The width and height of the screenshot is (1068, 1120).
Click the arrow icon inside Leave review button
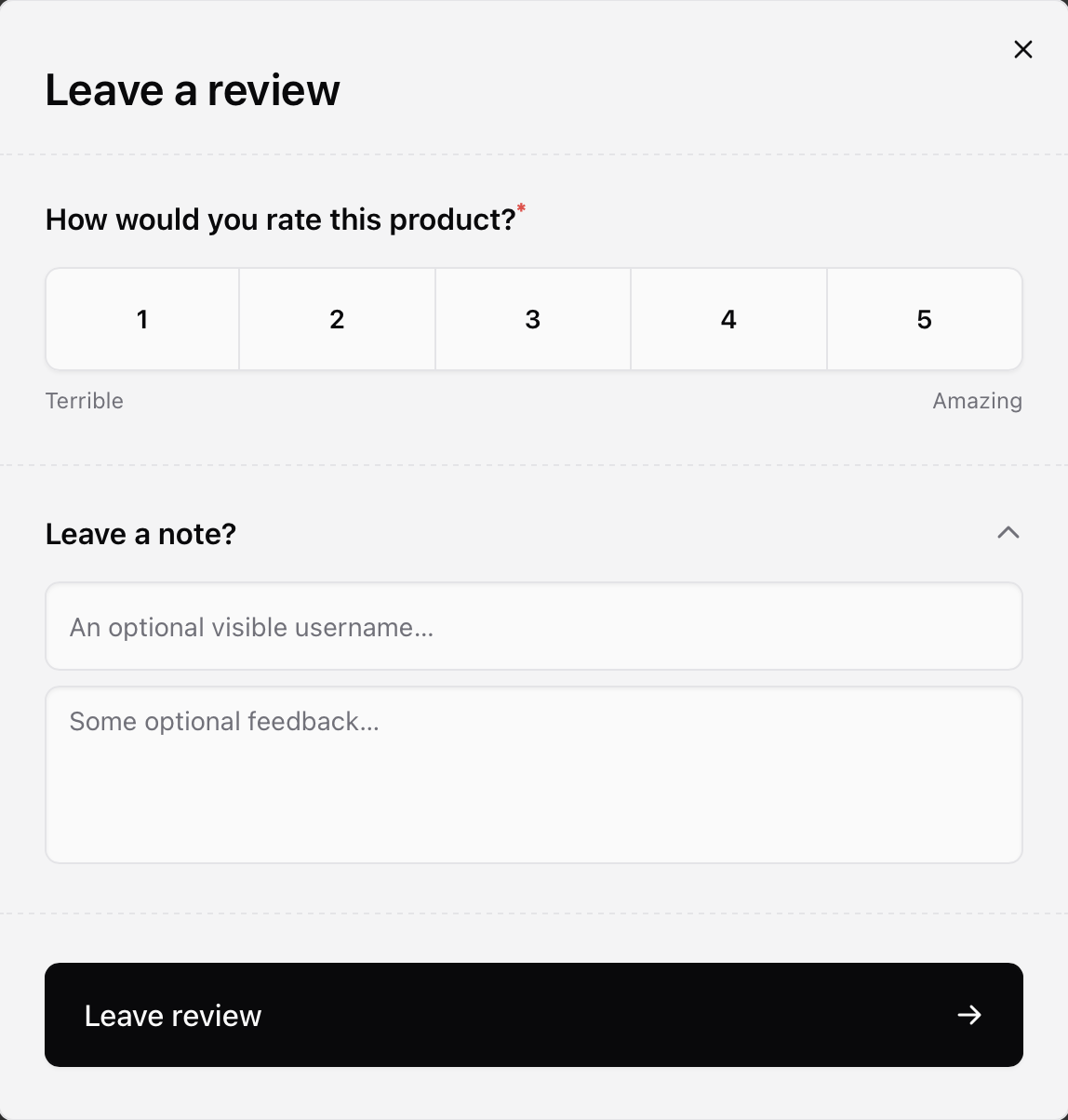click(969, 1015)
